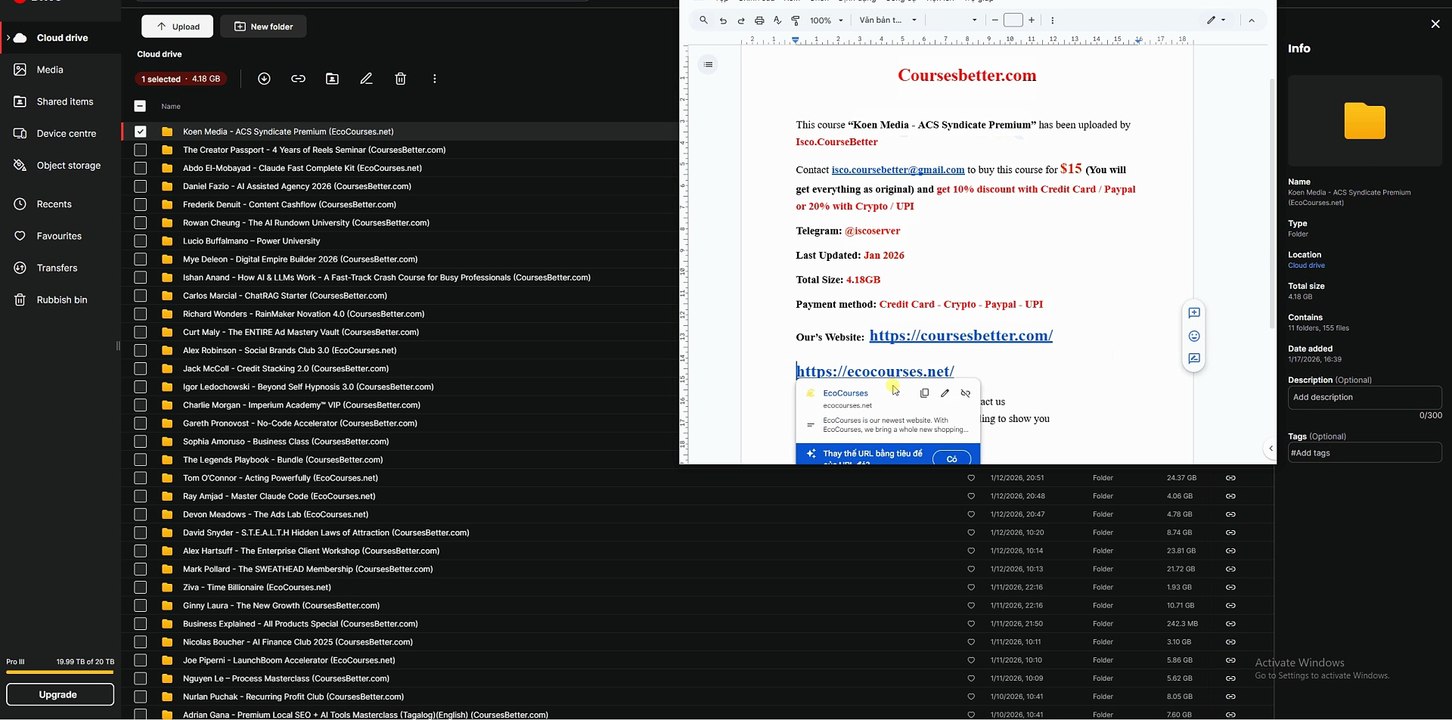Click the add comment icon beside the document
Screen dimensions: 1452x720
(1194, 313)
